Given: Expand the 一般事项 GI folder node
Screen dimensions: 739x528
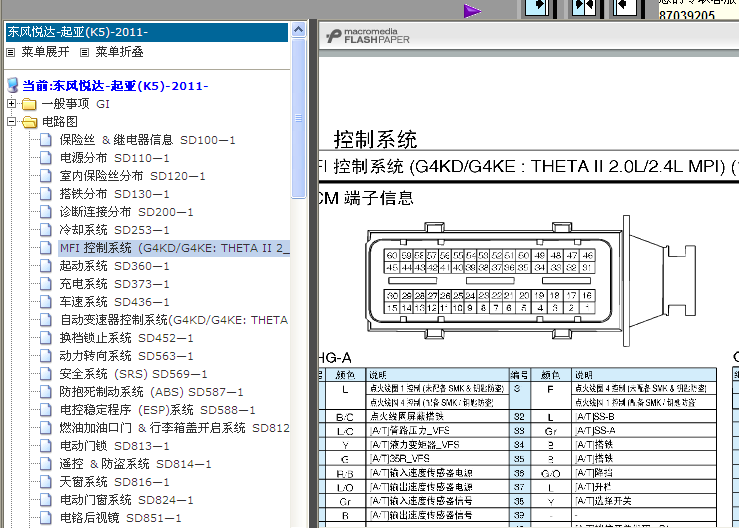Looking at the screenshot, I should (x=11, y=103).
